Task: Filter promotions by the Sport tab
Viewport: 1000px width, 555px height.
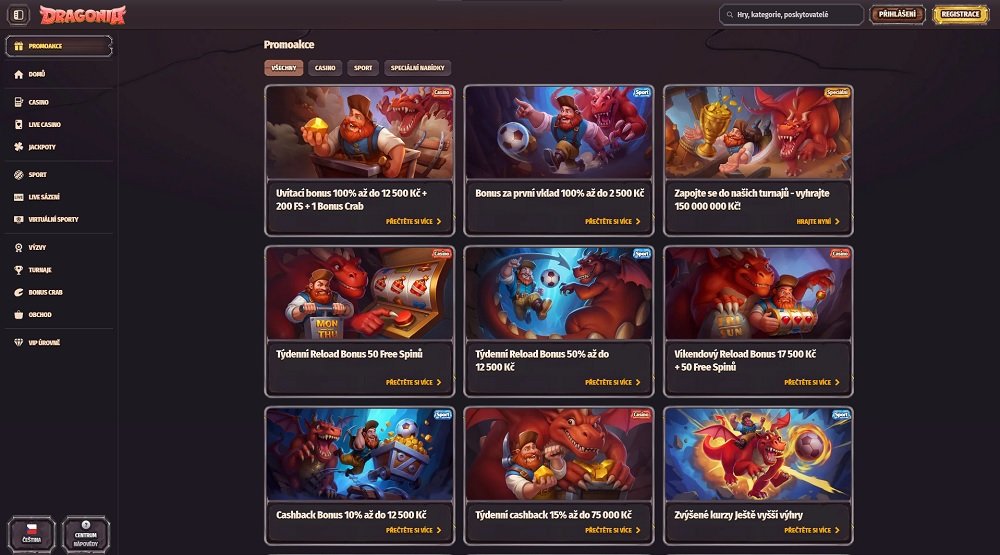Action: 363,68
